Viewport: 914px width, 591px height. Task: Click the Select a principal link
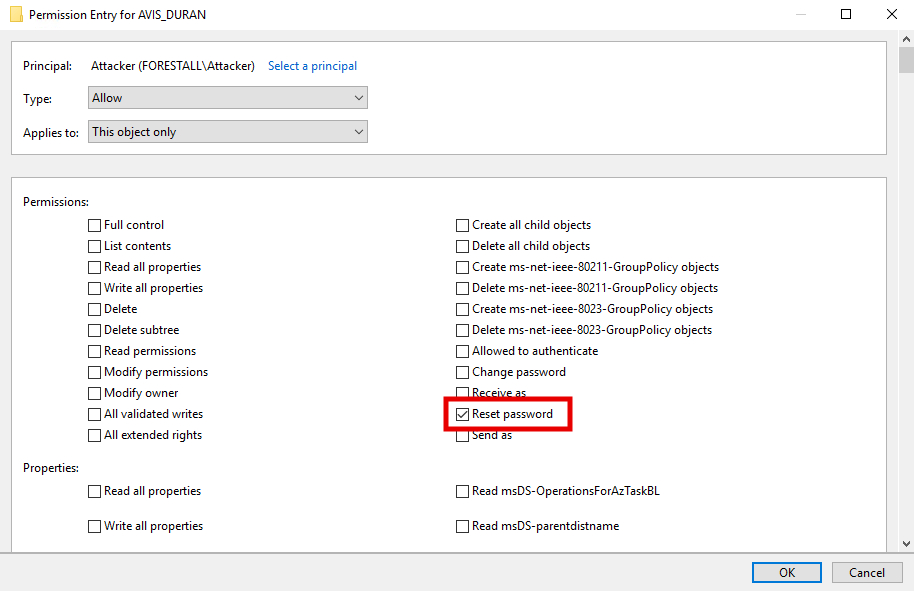(x=312, y=66)
